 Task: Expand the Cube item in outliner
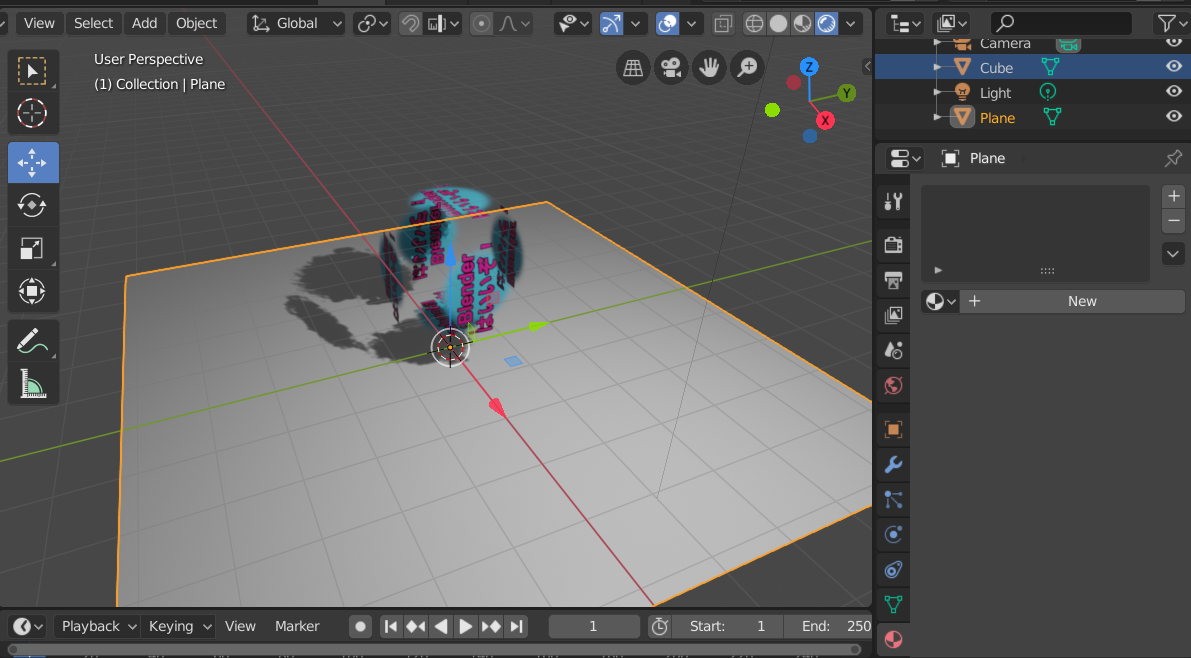point(937,67)
